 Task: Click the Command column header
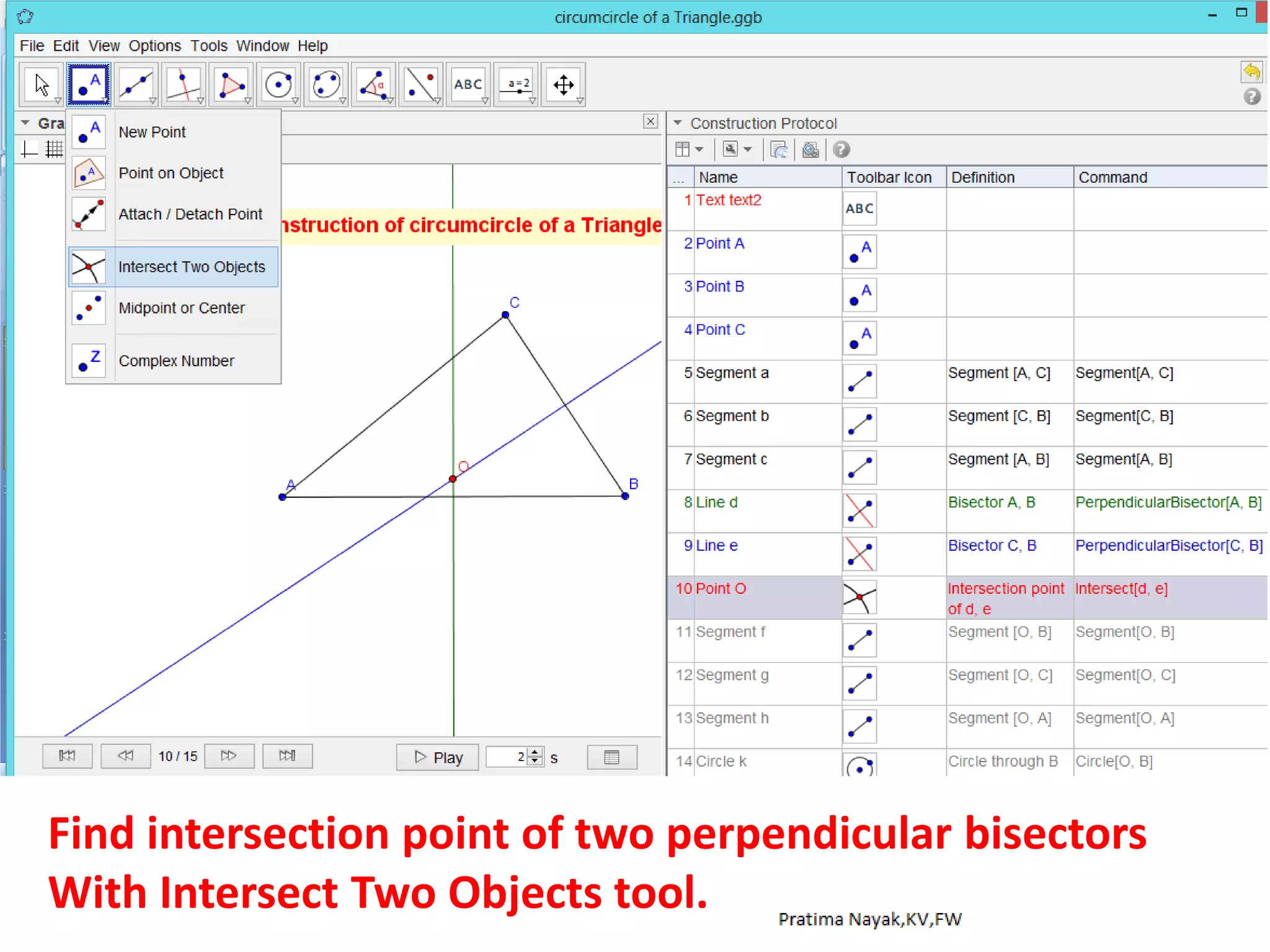point(1170,177)
